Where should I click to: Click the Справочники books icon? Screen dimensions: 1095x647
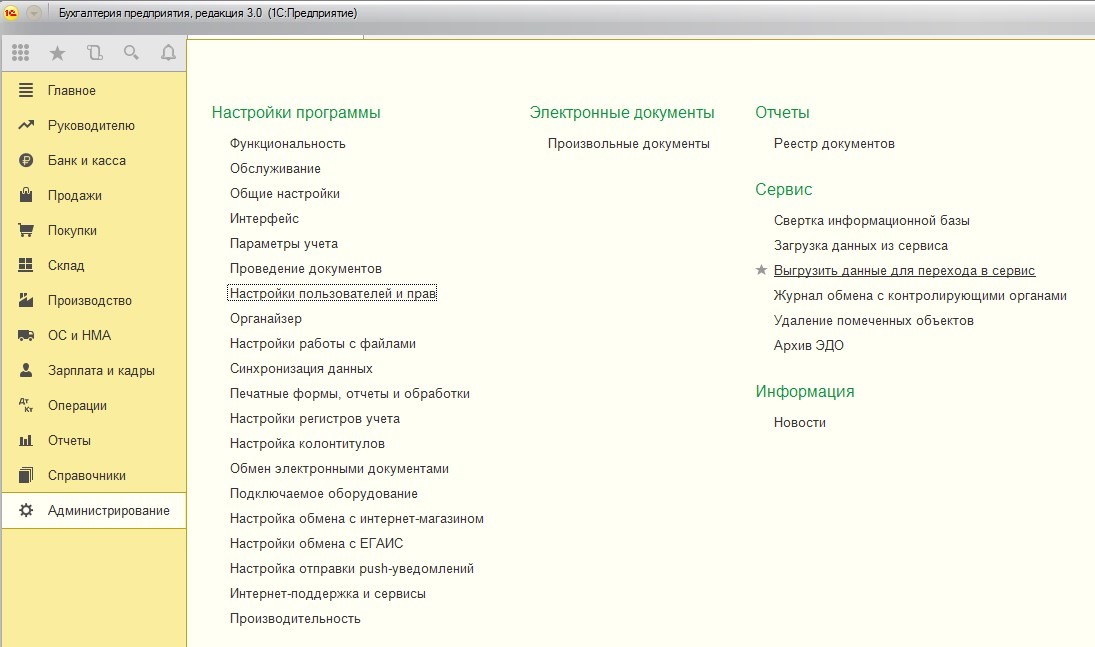[x=26, y=475]
